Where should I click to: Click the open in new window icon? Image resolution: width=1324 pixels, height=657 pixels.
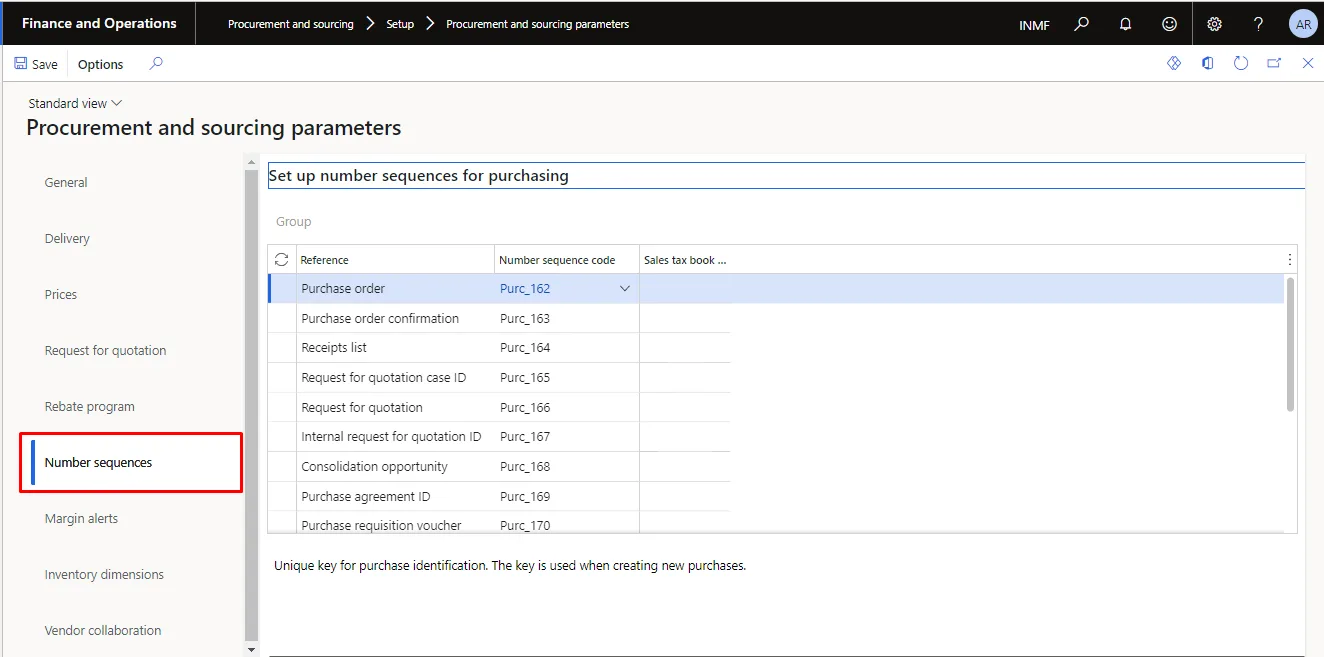[x=1274, y=63]
